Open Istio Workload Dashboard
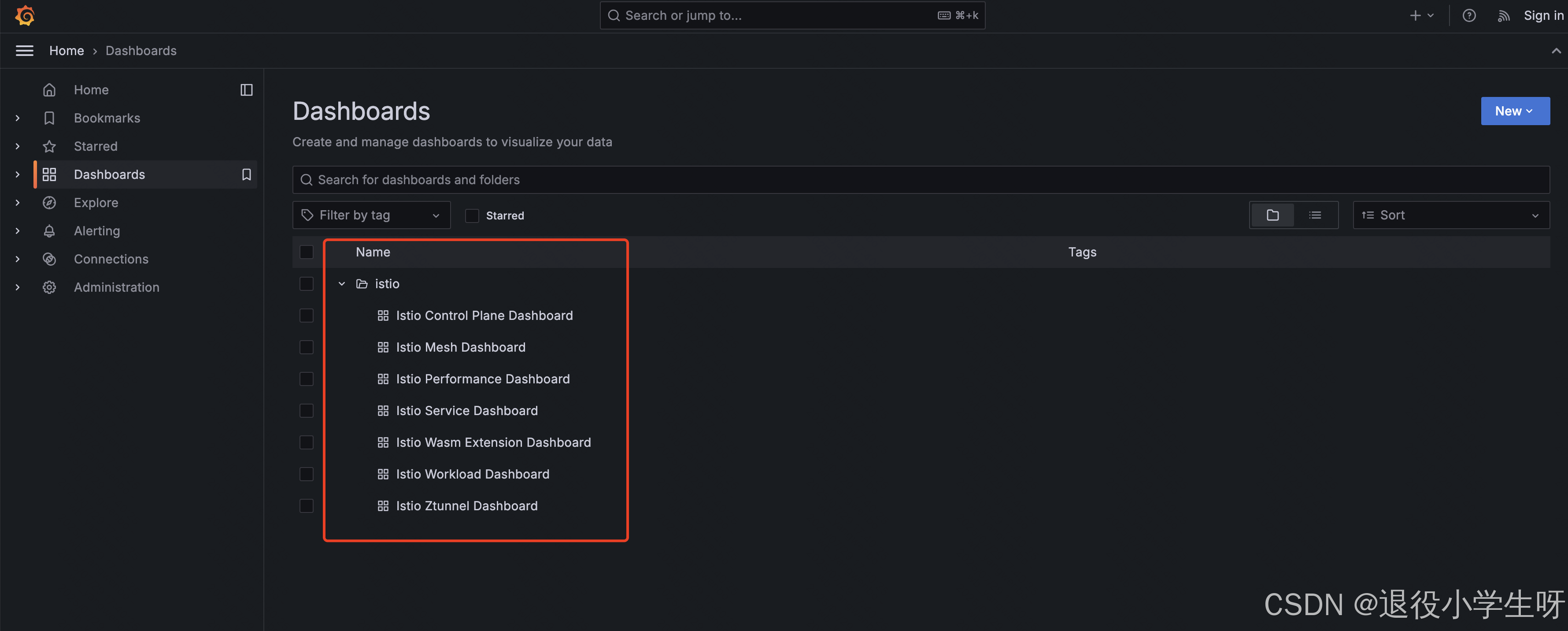The height and width of the screenshot is (631, 1568). [x=472, y=474]
